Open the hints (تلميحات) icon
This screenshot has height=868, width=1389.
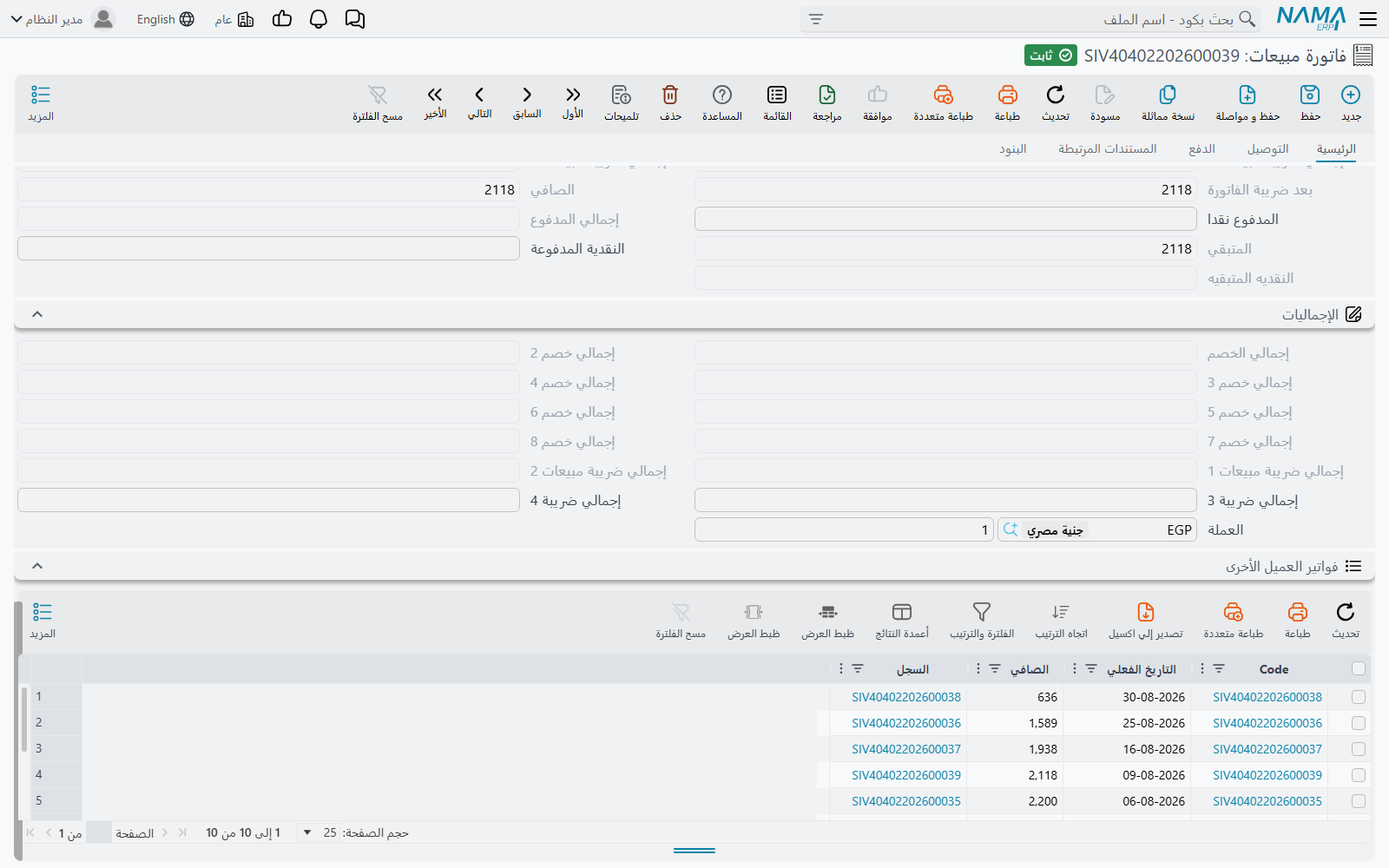(622, 95)
